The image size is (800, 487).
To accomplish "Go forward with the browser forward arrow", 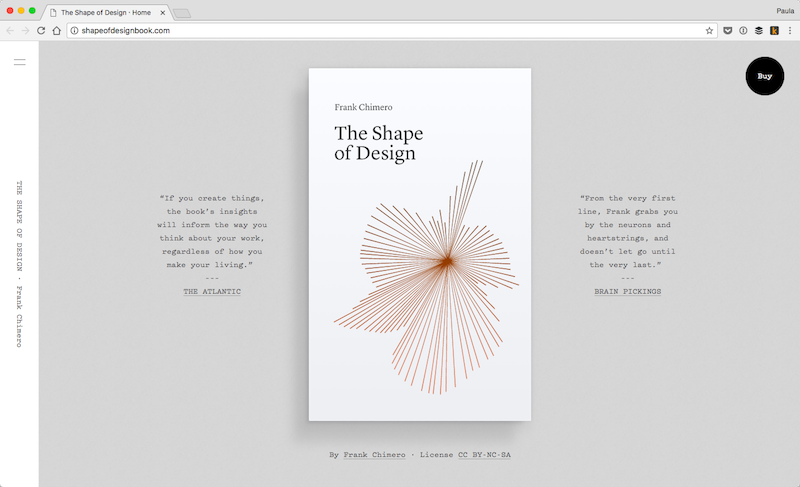I will click(x=26, y=31).
